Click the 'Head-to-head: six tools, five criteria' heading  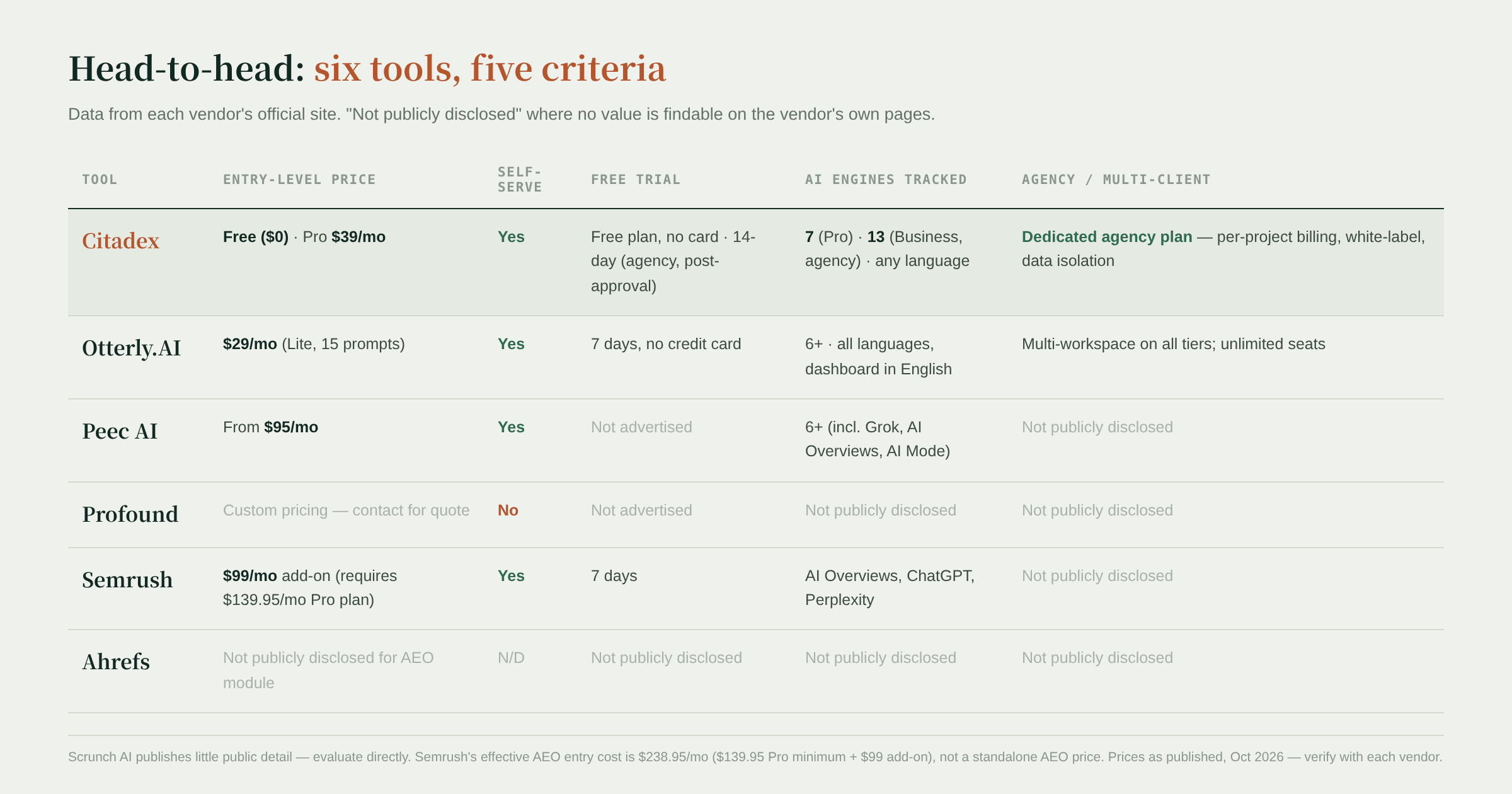(367, 68)
